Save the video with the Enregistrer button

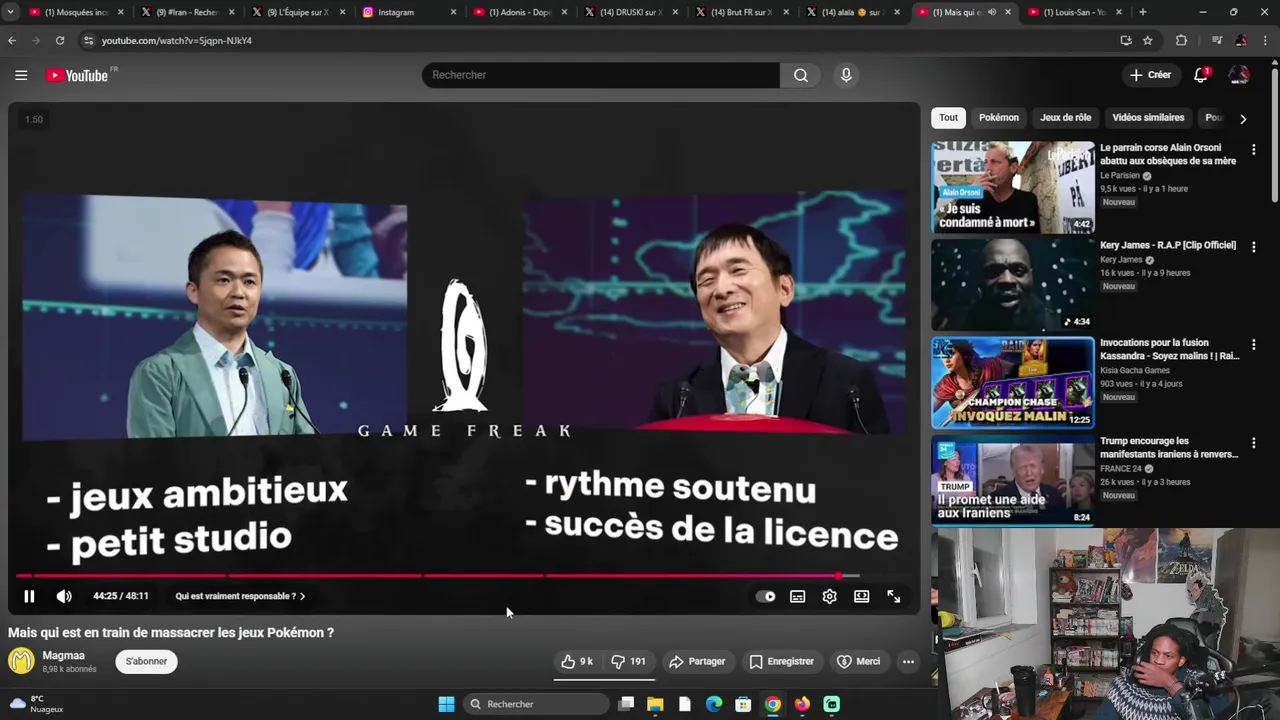click(x=781, y=661)
